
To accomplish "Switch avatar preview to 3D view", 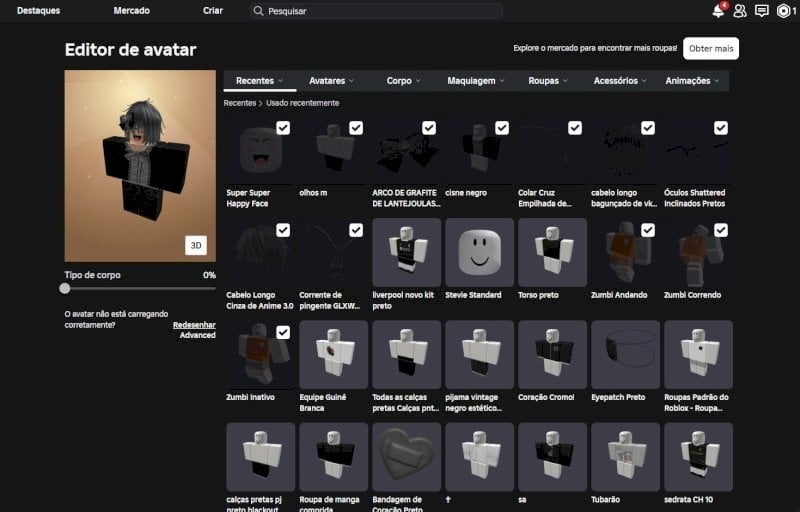I will pyautogui.click(x=196, y=245).
